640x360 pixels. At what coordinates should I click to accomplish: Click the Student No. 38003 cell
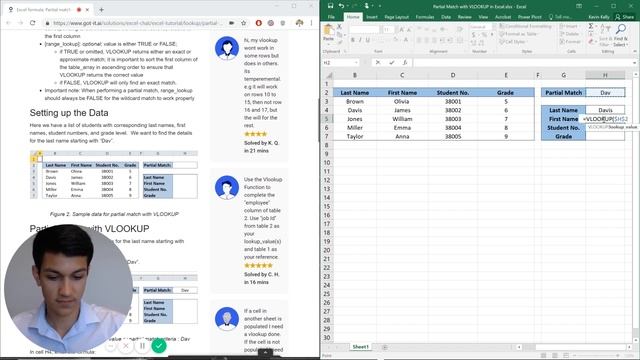click(x=453, y=119)
